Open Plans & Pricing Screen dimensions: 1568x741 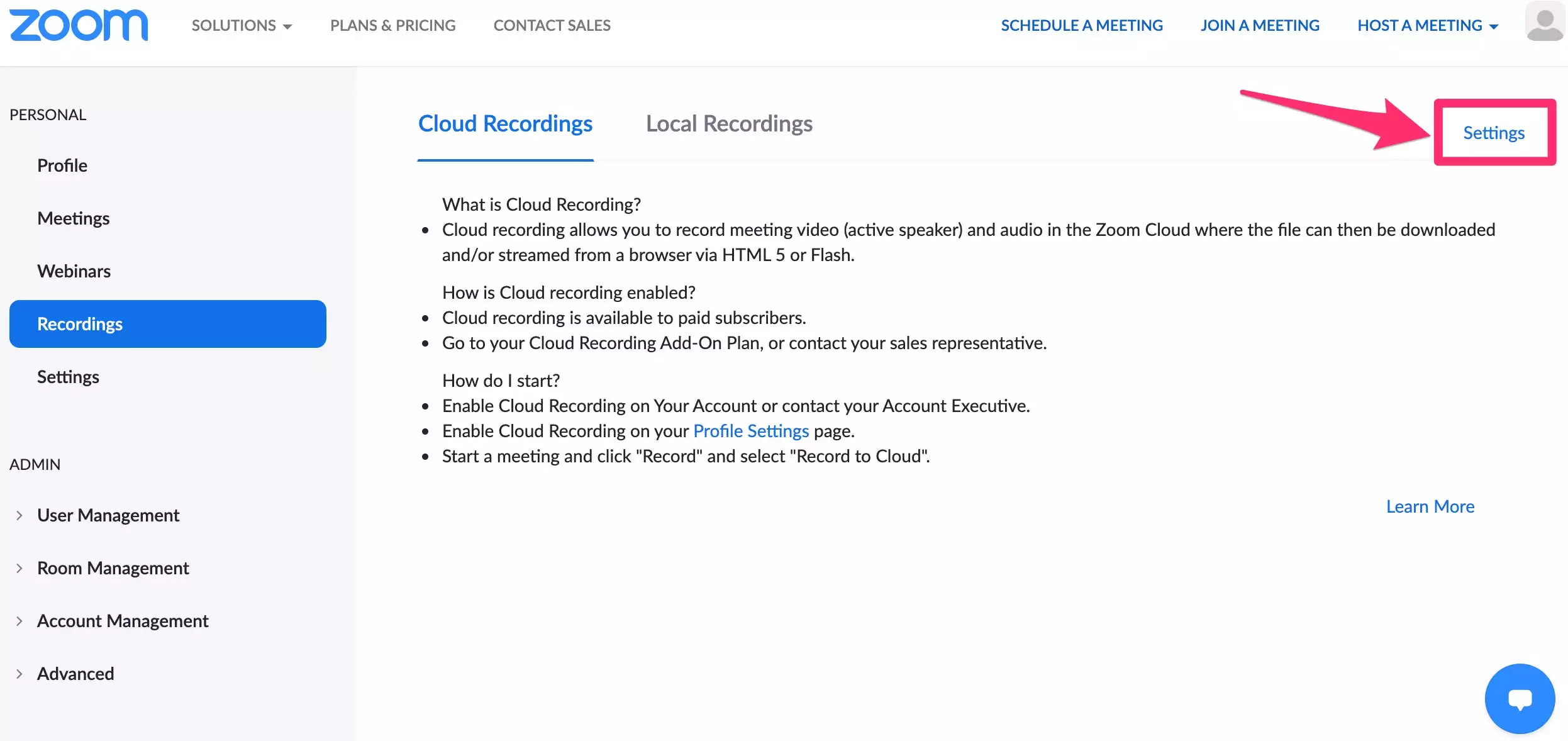(392, 25)
